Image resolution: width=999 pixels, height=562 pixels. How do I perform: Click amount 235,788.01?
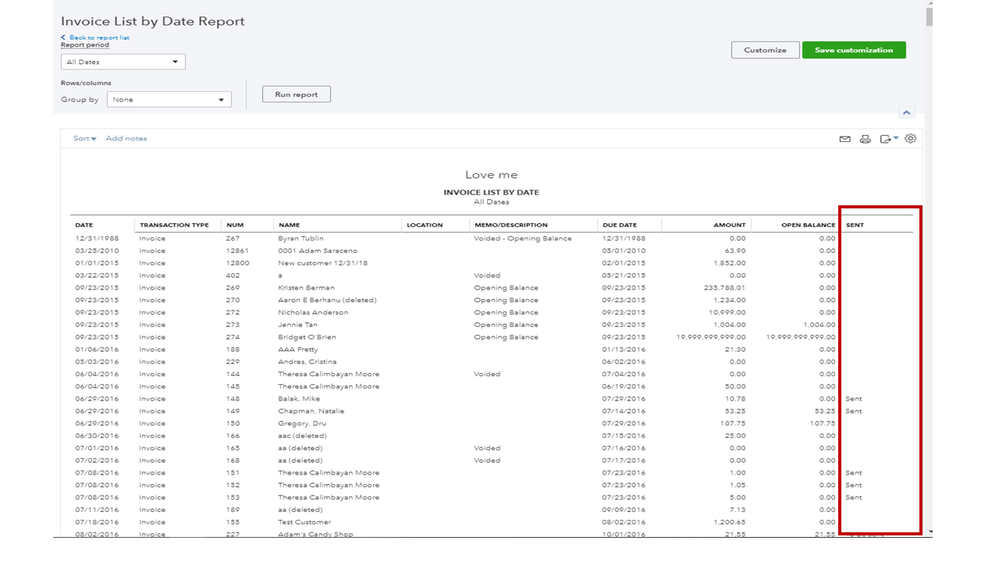[x=724, y=288]
